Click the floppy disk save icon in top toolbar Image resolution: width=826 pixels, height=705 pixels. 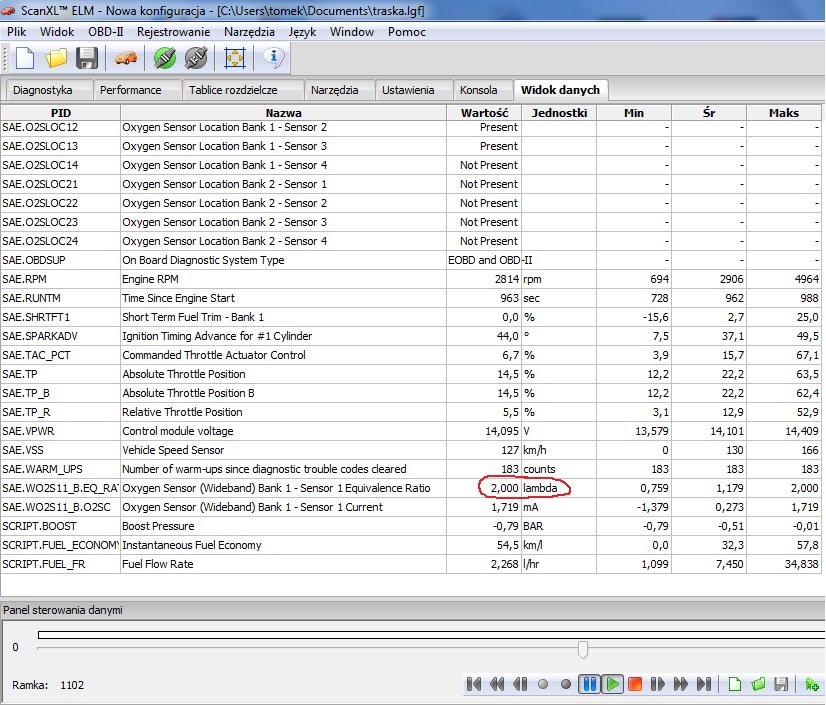coord(87,57)
